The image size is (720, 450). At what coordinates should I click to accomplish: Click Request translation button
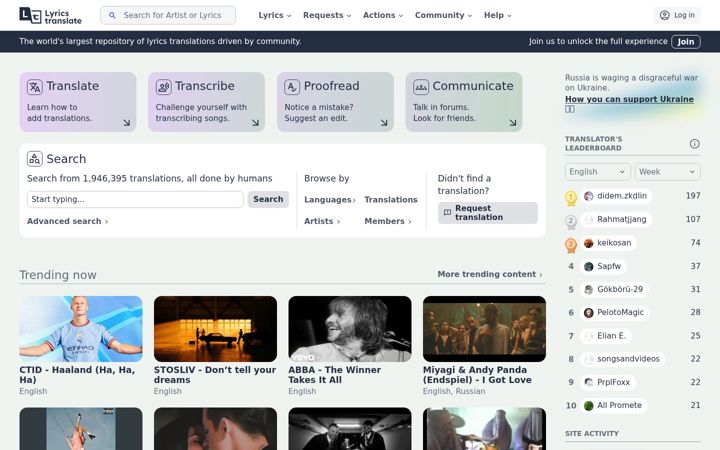pyautogui.click(x=488, y=213)
